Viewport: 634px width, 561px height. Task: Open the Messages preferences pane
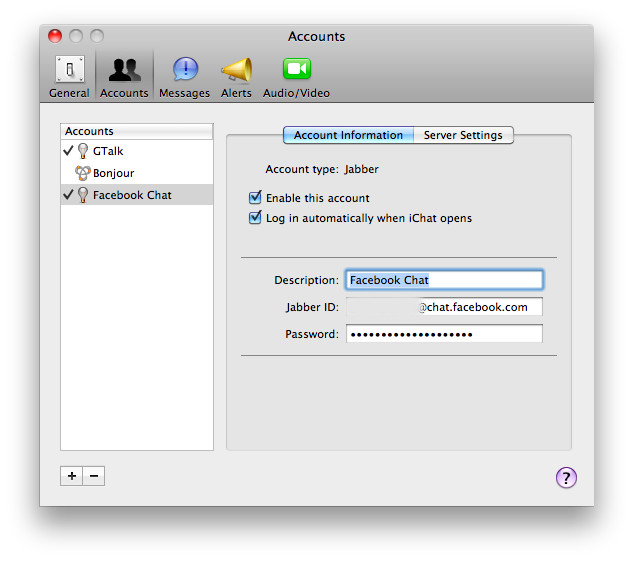(x=185, y=76)
